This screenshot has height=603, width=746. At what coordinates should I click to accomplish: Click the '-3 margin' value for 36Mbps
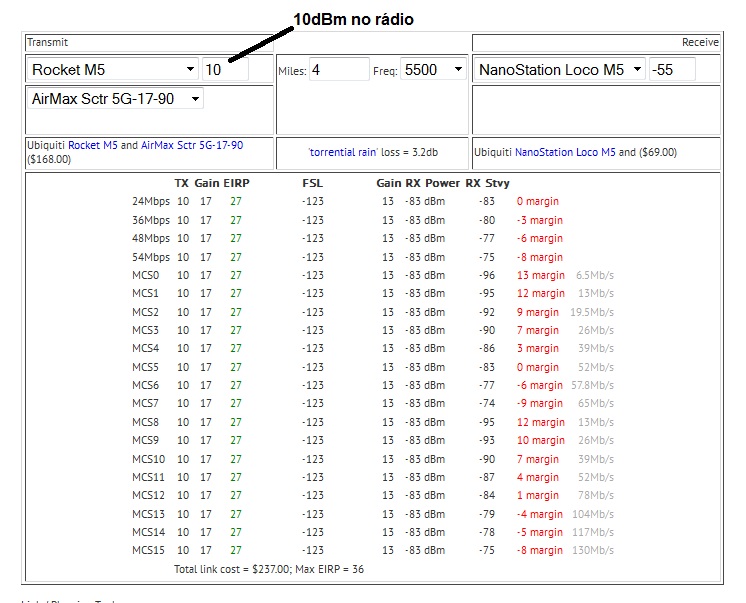coord(540,220)
